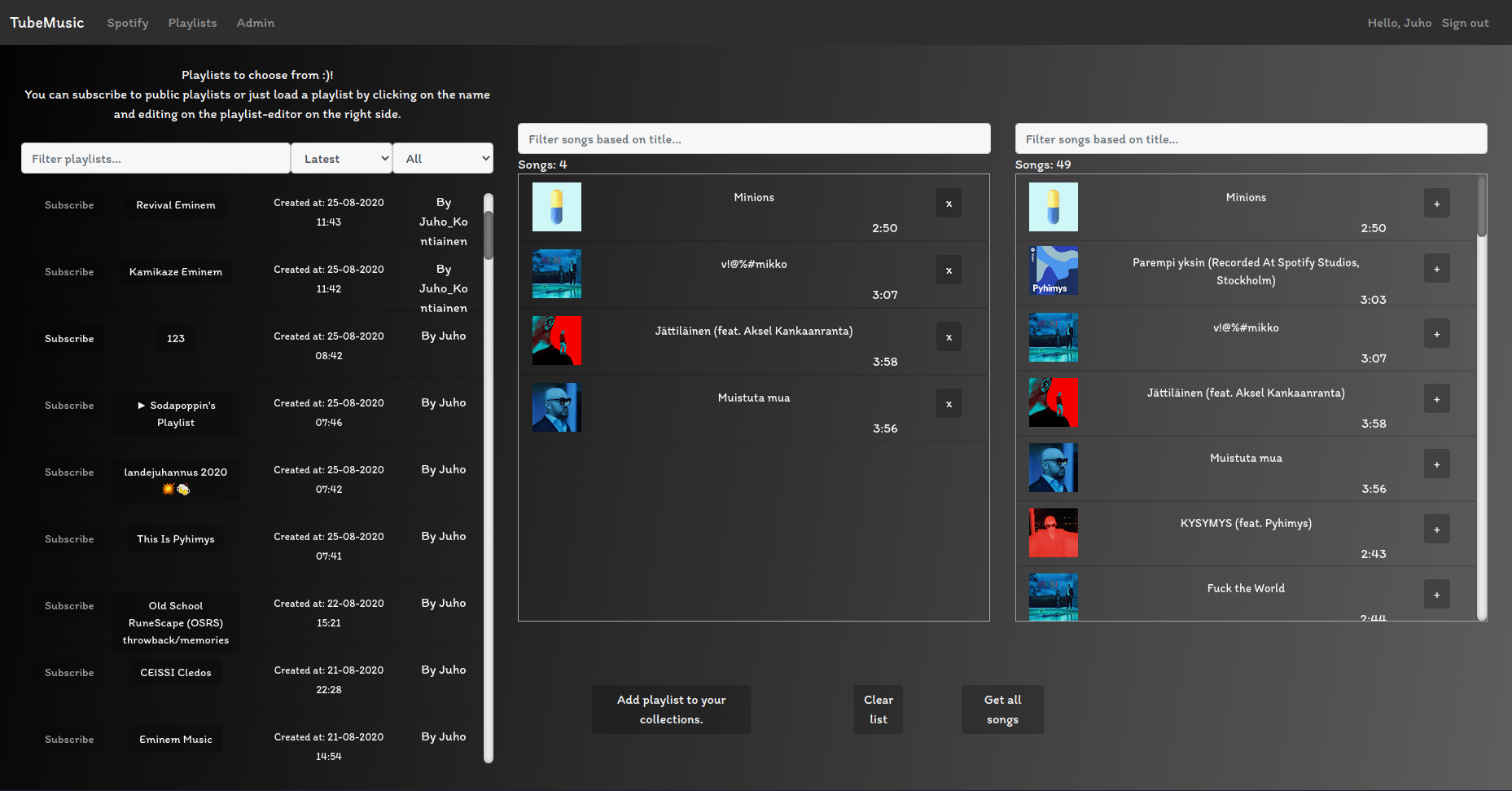Open the Admin nav item

(x=256, y=23)
